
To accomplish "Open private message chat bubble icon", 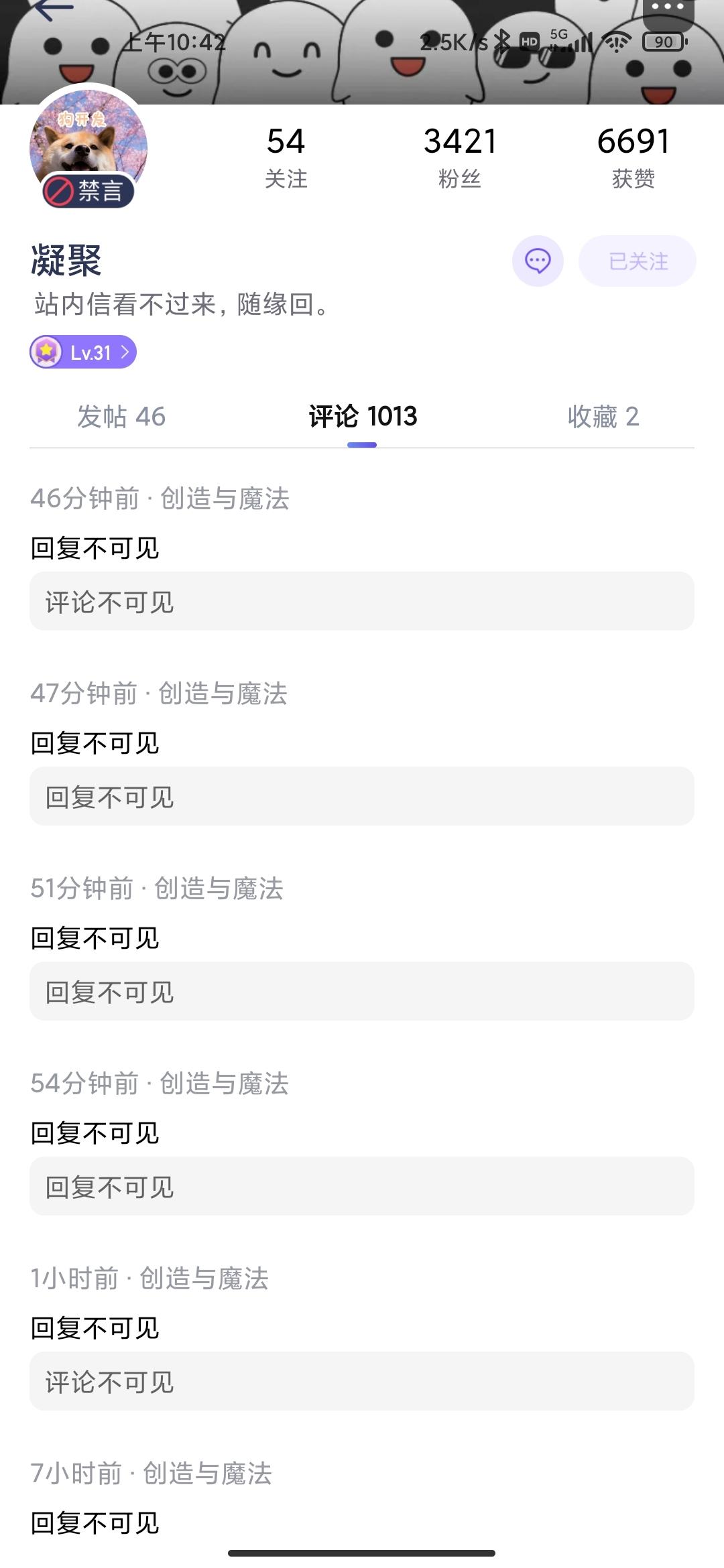I will (x=538, y=261).
